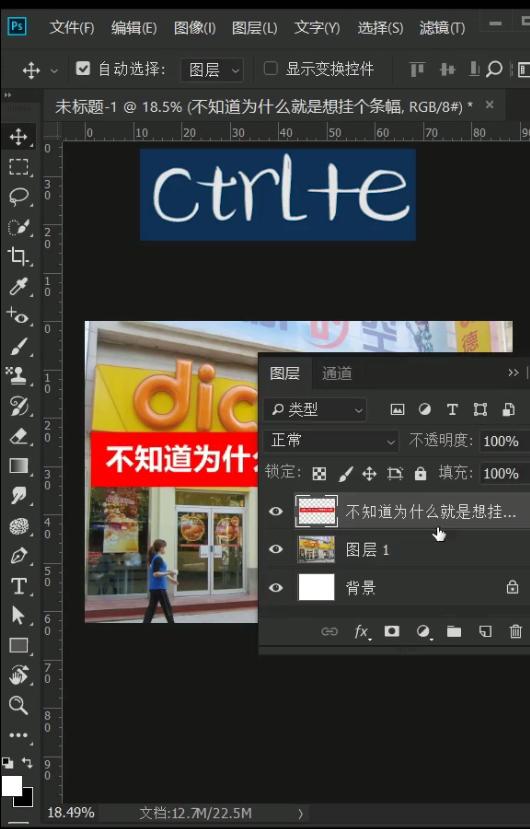Select the Lasso tool

click(19, 197)
